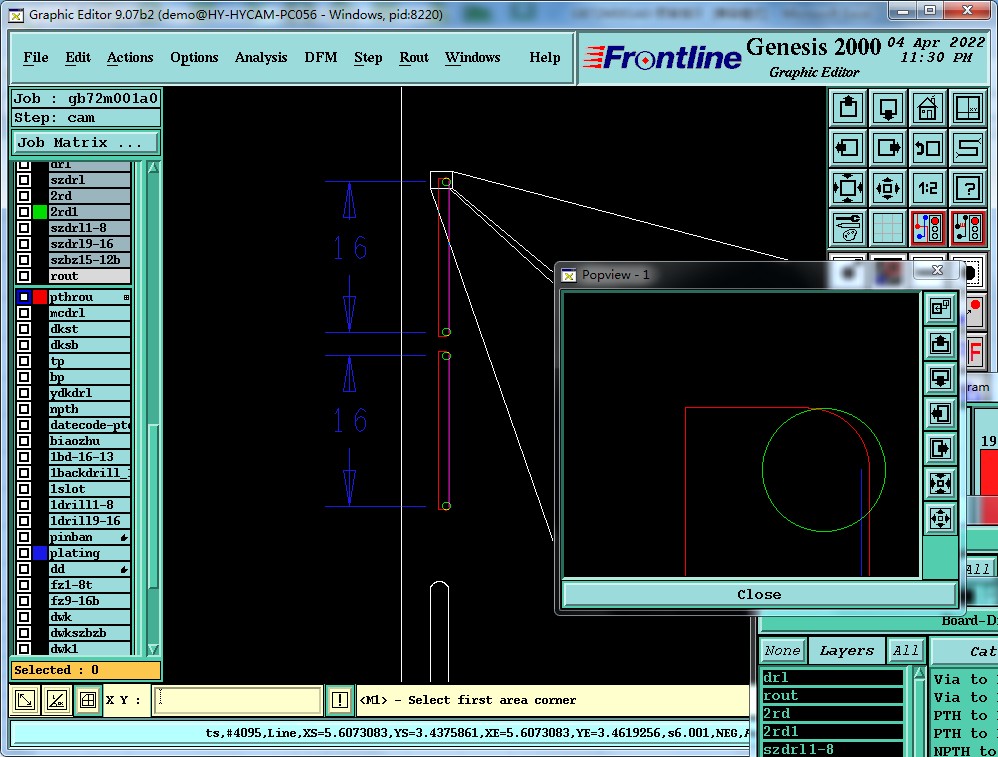Enable the checkbox for plating layer
Viewport: 998px width, 757px height.
pyautogui.click(x=24, y=553)
